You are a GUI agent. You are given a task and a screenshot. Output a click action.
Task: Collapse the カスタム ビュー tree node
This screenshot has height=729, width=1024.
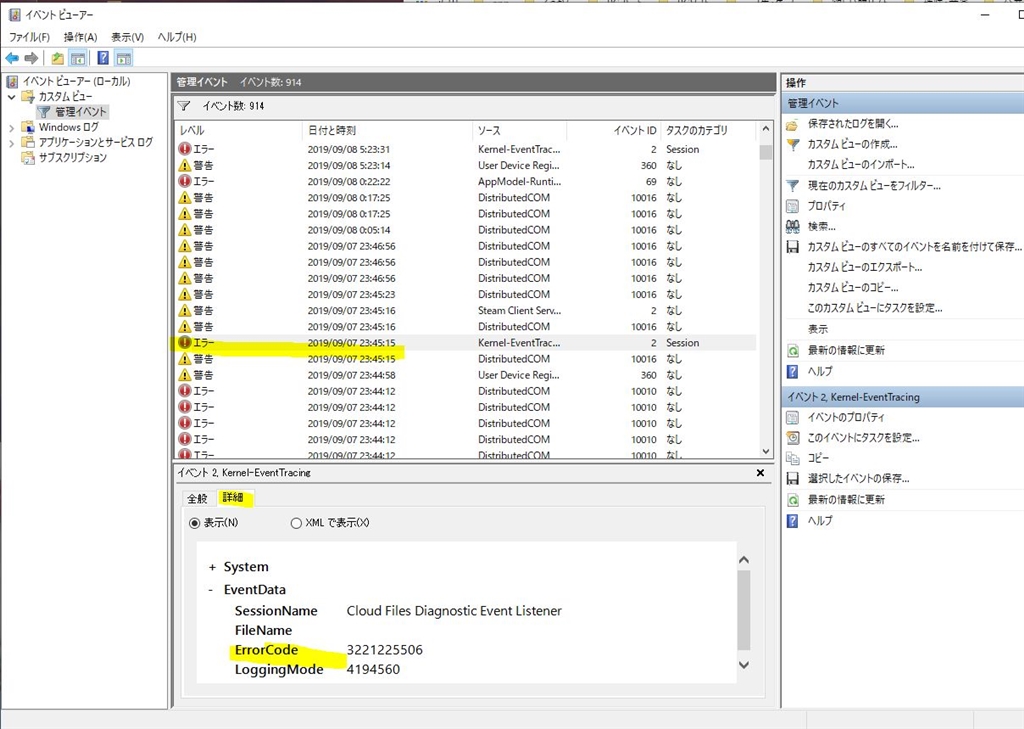11,97
